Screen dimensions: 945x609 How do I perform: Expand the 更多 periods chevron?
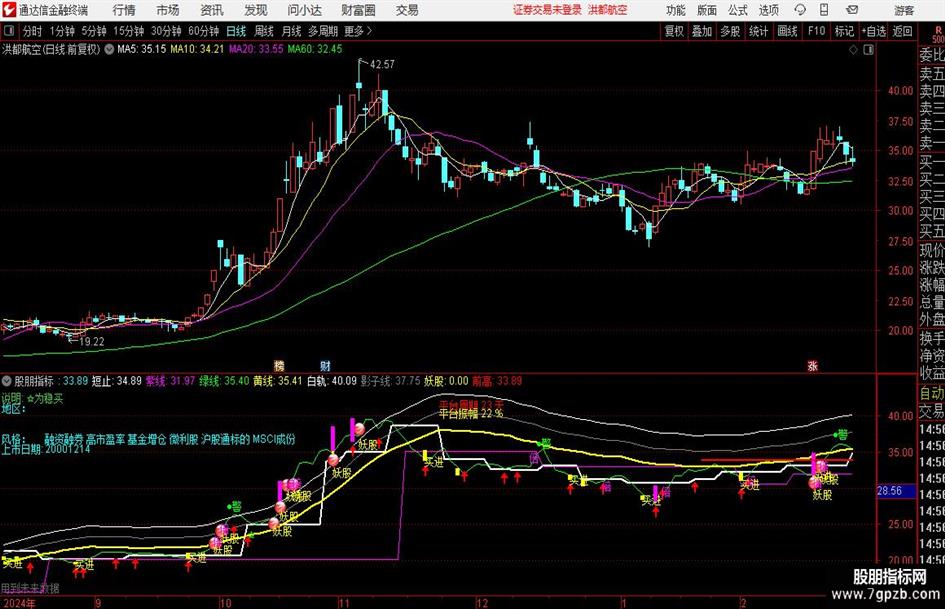369,31
